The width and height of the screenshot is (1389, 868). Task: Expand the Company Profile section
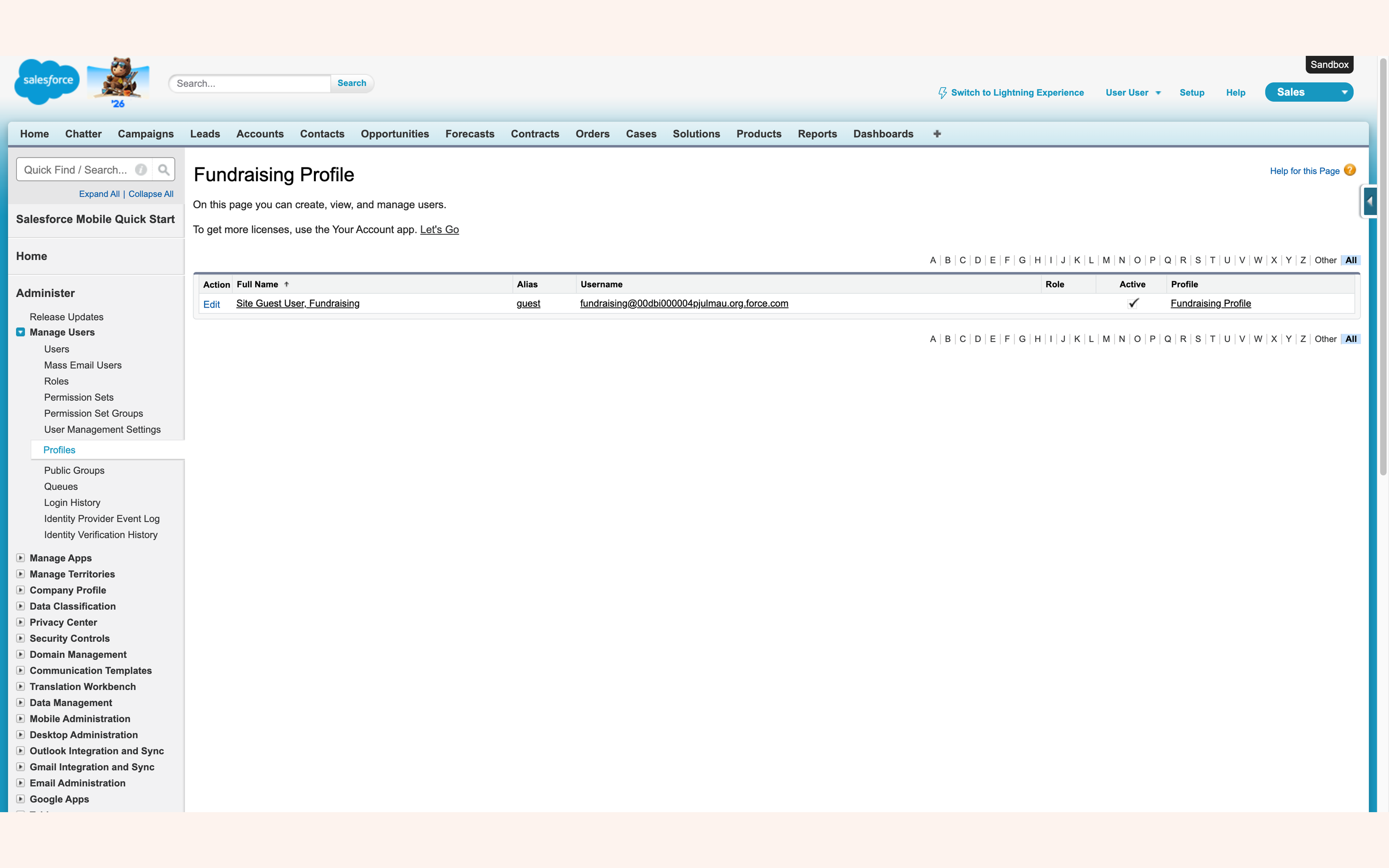[x=21, y=590]
